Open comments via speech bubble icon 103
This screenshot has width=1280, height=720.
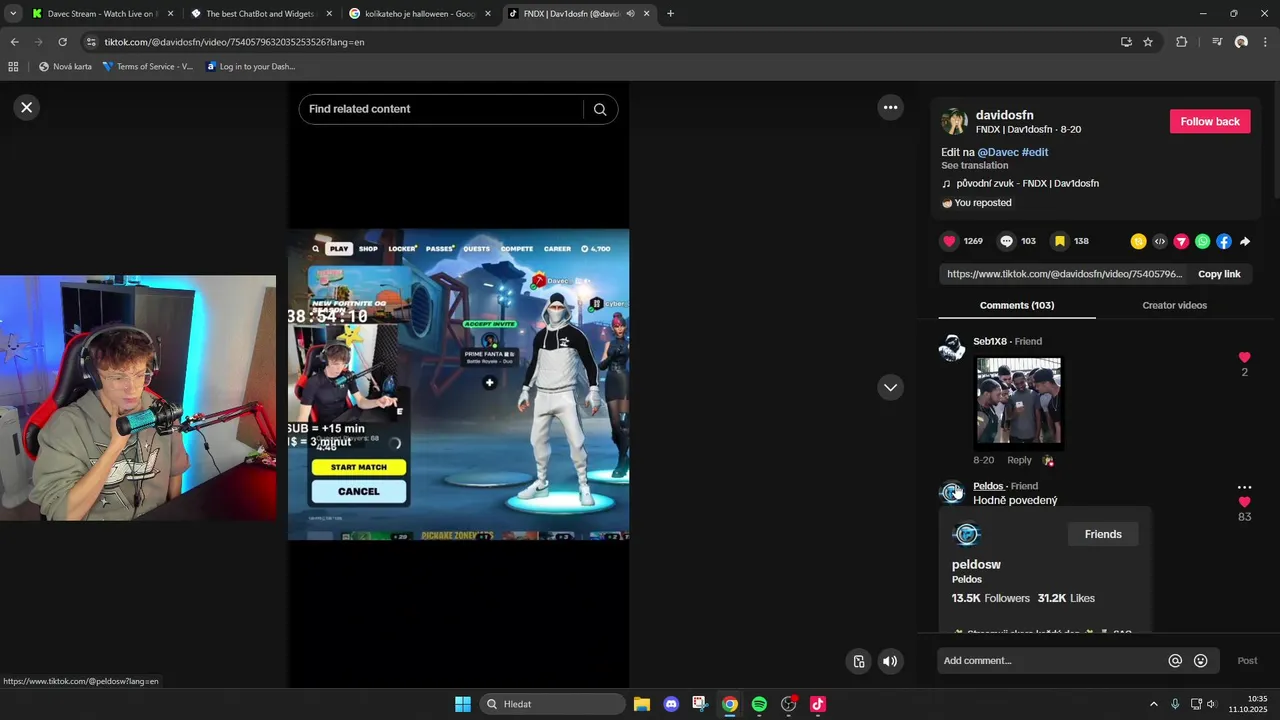1006,241
